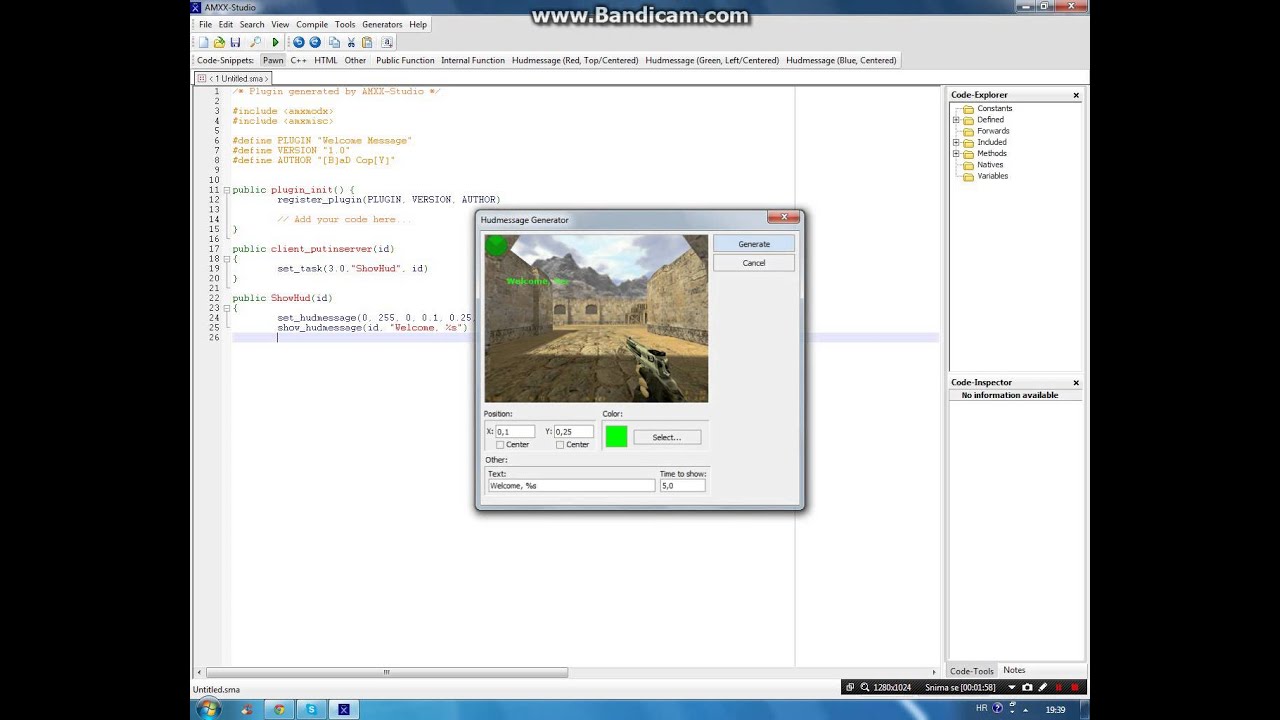Click the green Compile play icon

pos(276,42)
